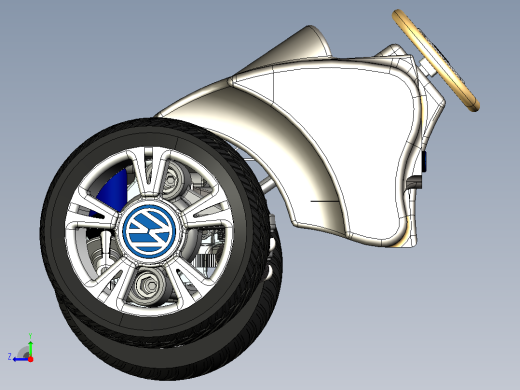Click the blue Z axis arrow of the triad
Viewport: 520px width, 390px height.
[x=21, y=359]
